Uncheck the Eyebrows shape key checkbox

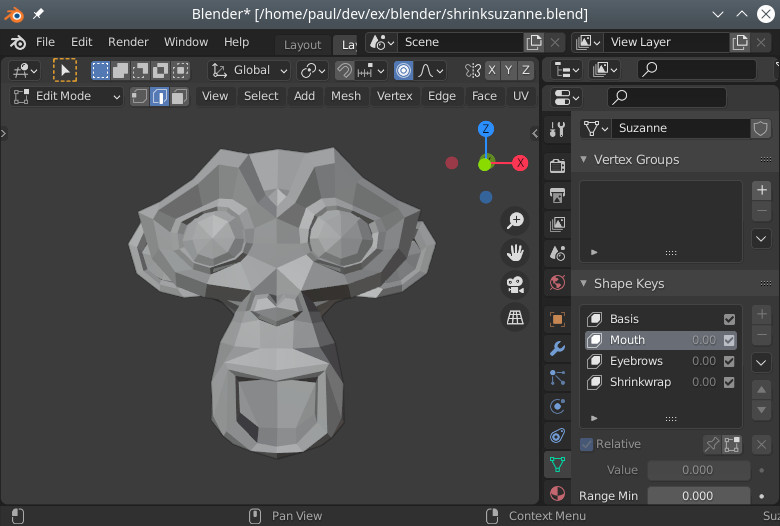(729, 361)
